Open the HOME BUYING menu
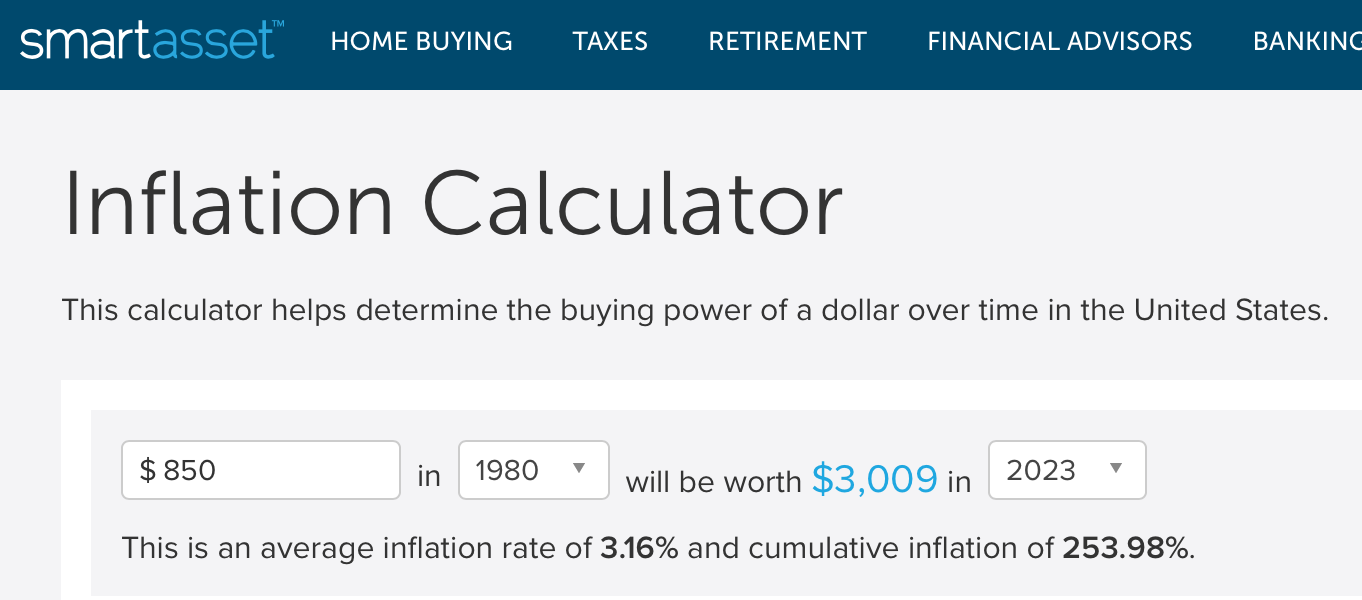The image size is (1362, 600). [x=422, y=41]
